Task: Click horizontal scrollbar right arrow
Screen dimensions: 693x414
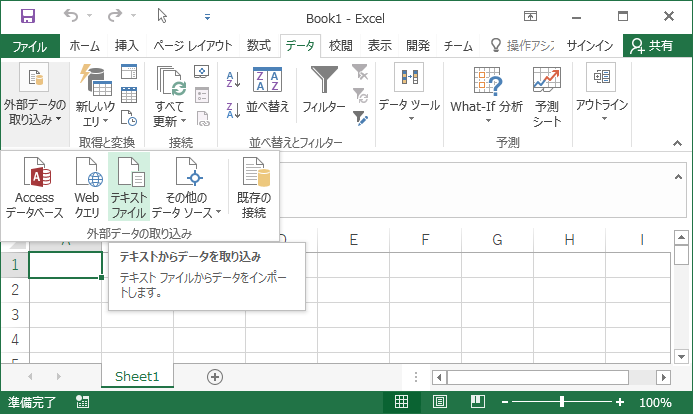Action: [x=663, y=377]
